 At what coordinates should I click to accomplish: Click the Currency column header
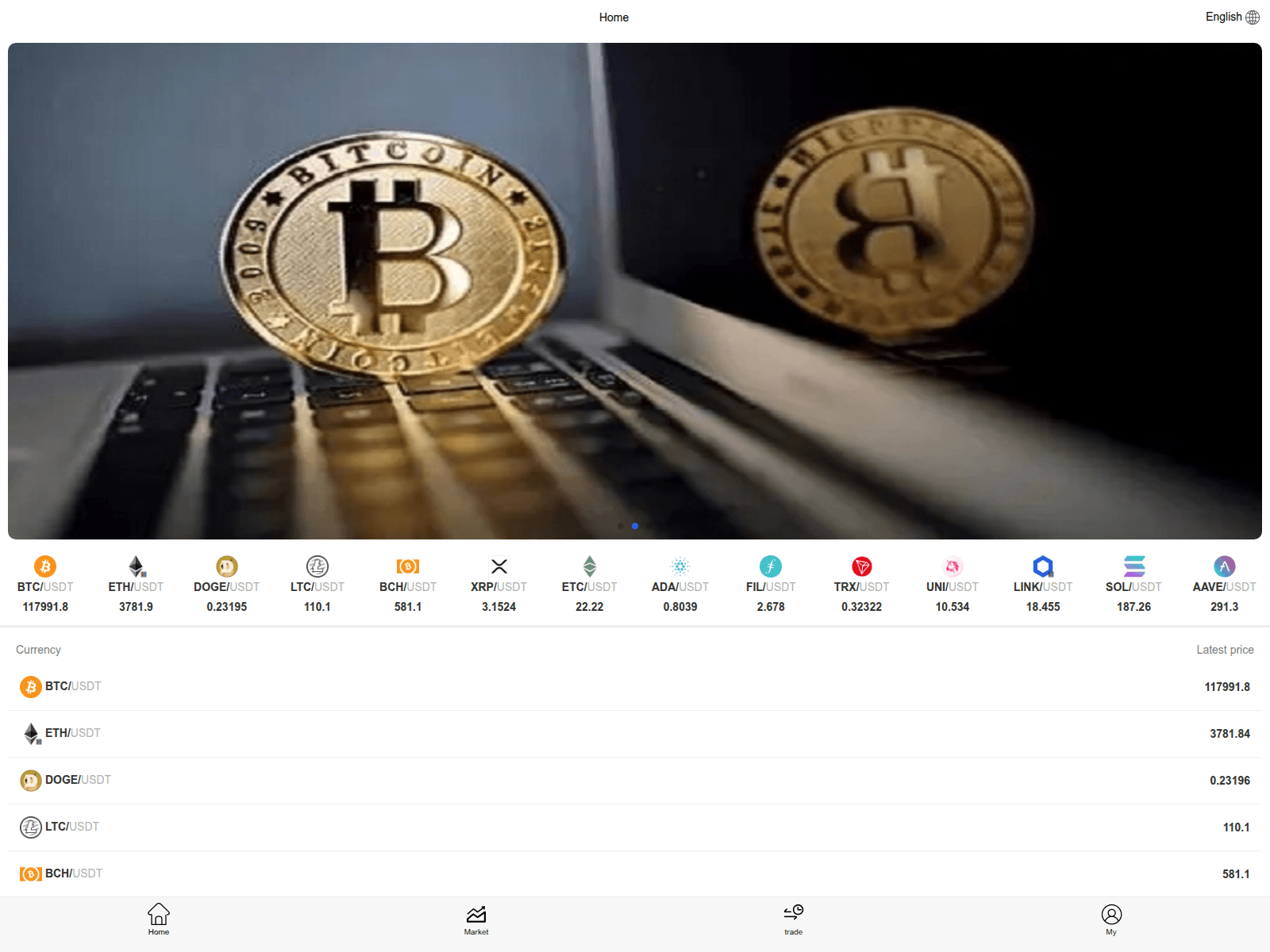tap(38, 650)
